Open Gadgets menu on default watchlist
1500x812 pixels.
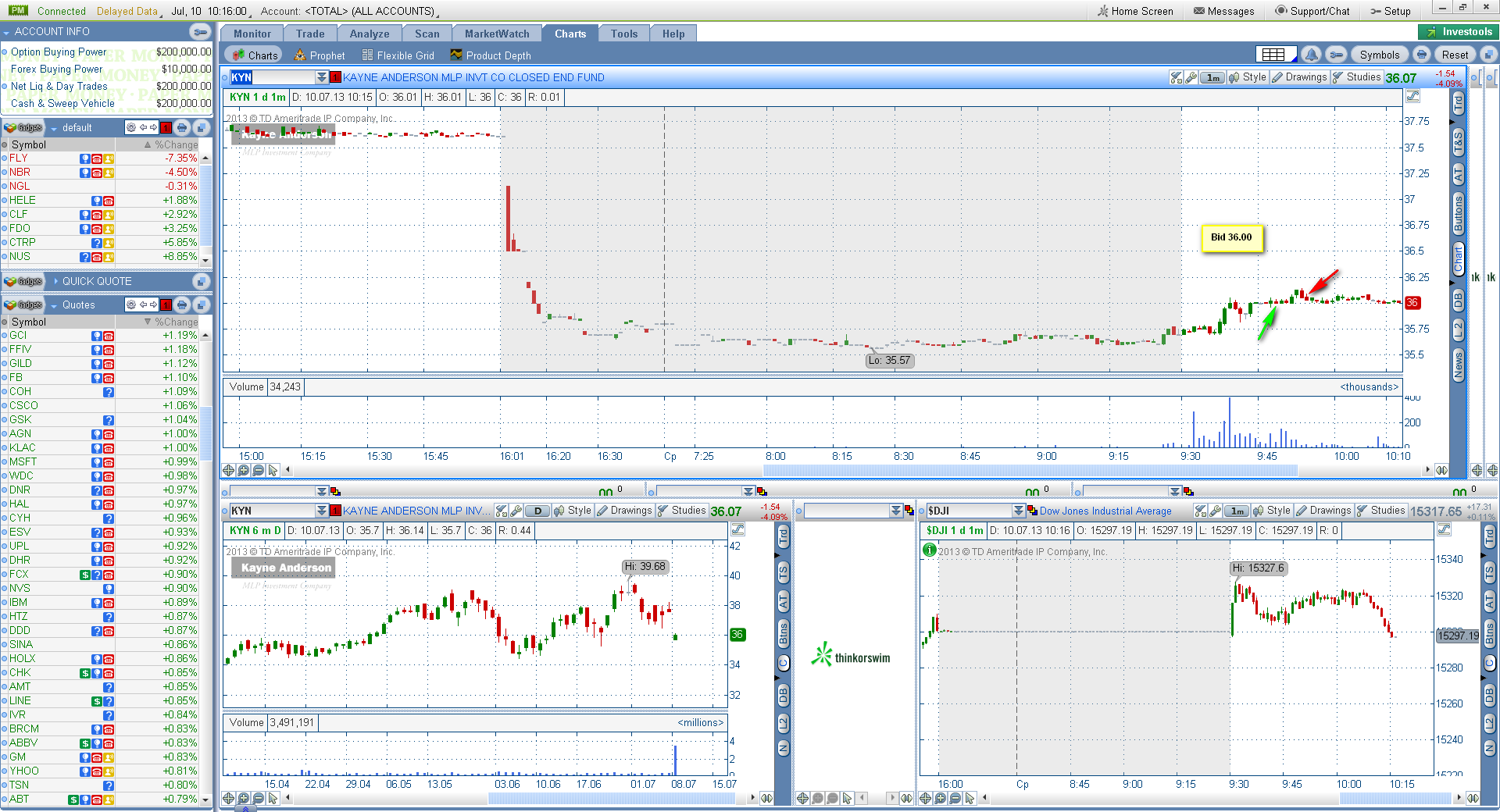pyautogui.click(x=23, y=127)
